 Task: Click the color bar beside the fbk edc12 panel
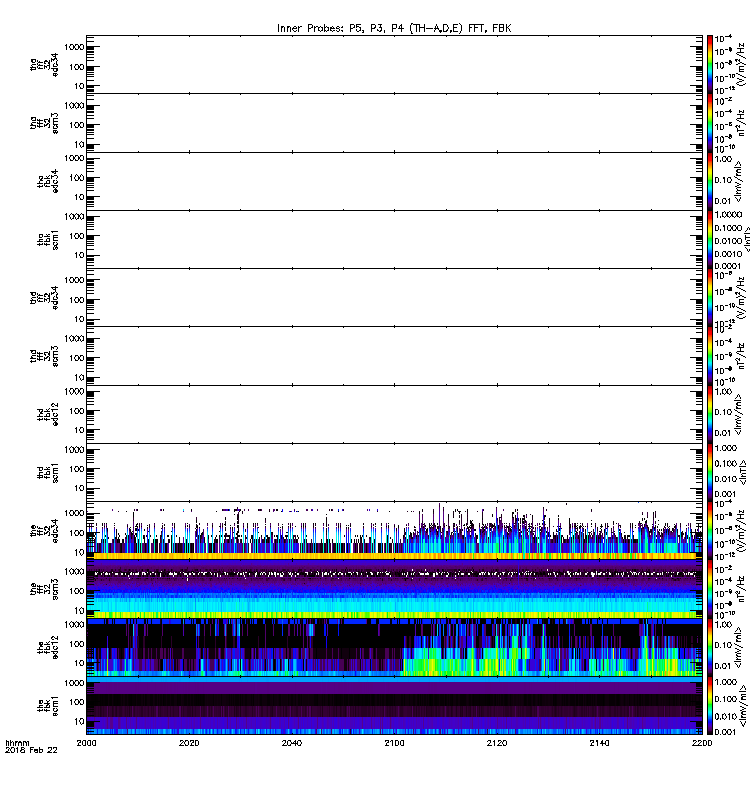pyautogui.click(x=709, y=647)
